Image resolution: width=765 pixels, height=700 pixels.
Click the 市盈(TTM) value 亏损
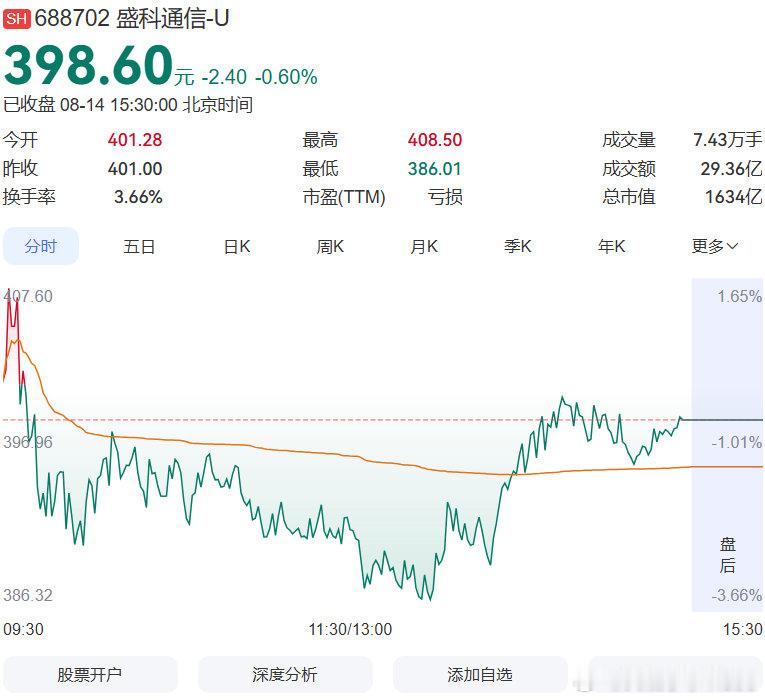click(x=445, y=197)
